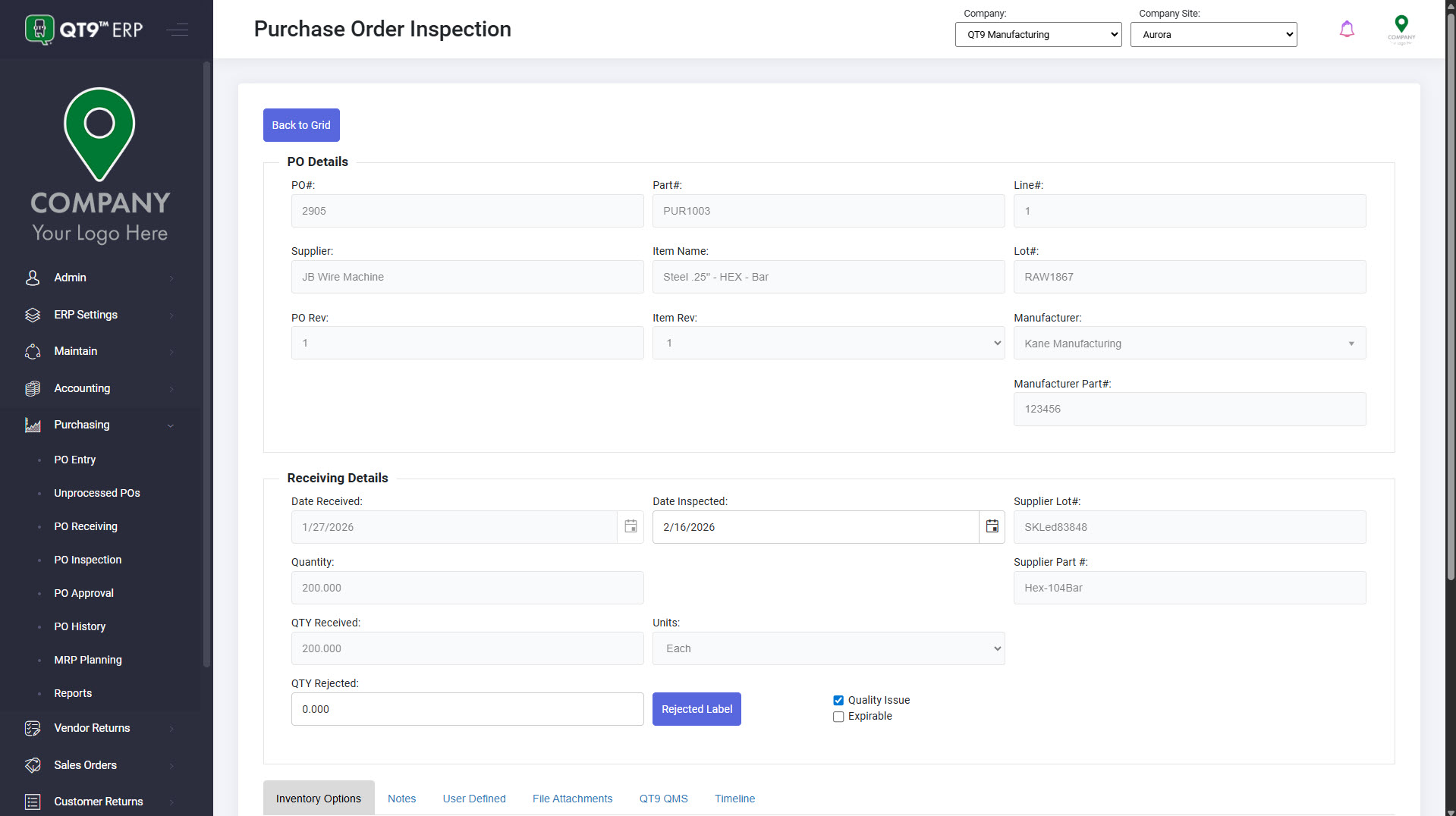Enable the Expirable checkbox

tap(838, 717)
